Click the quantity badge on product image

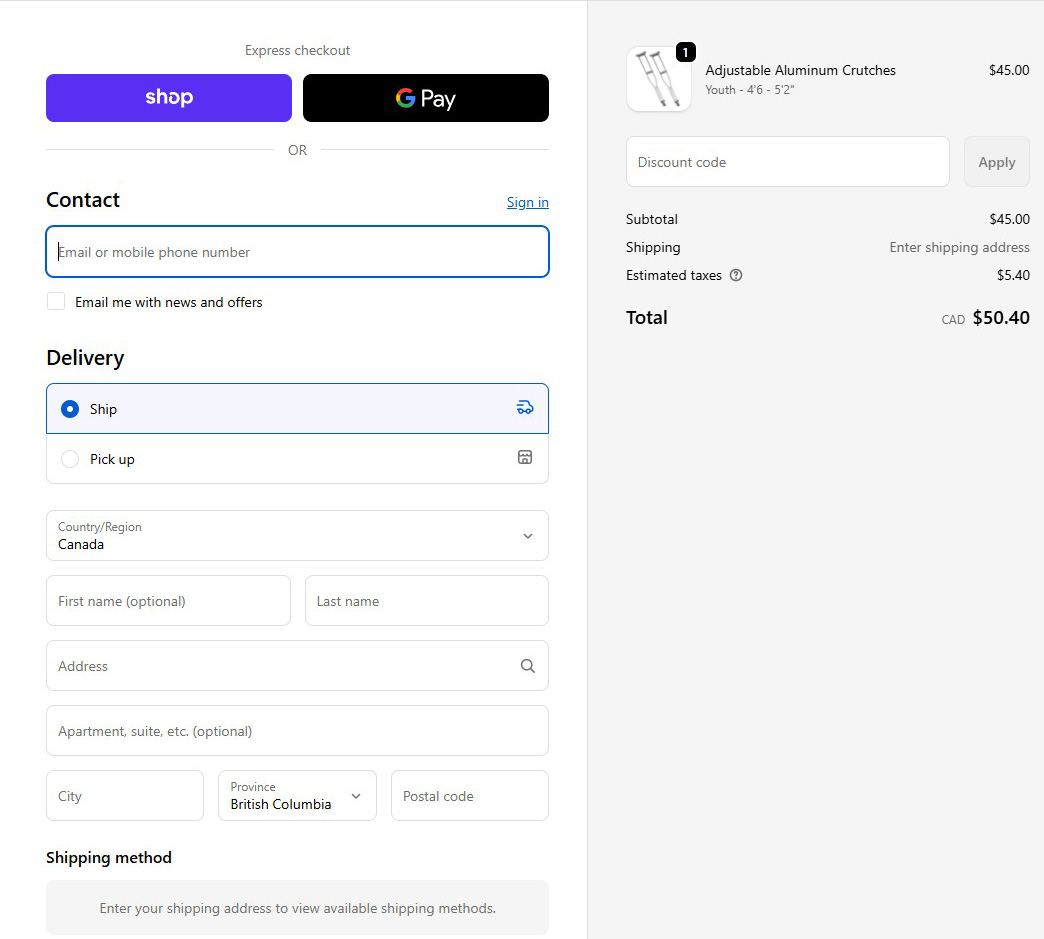685,52
